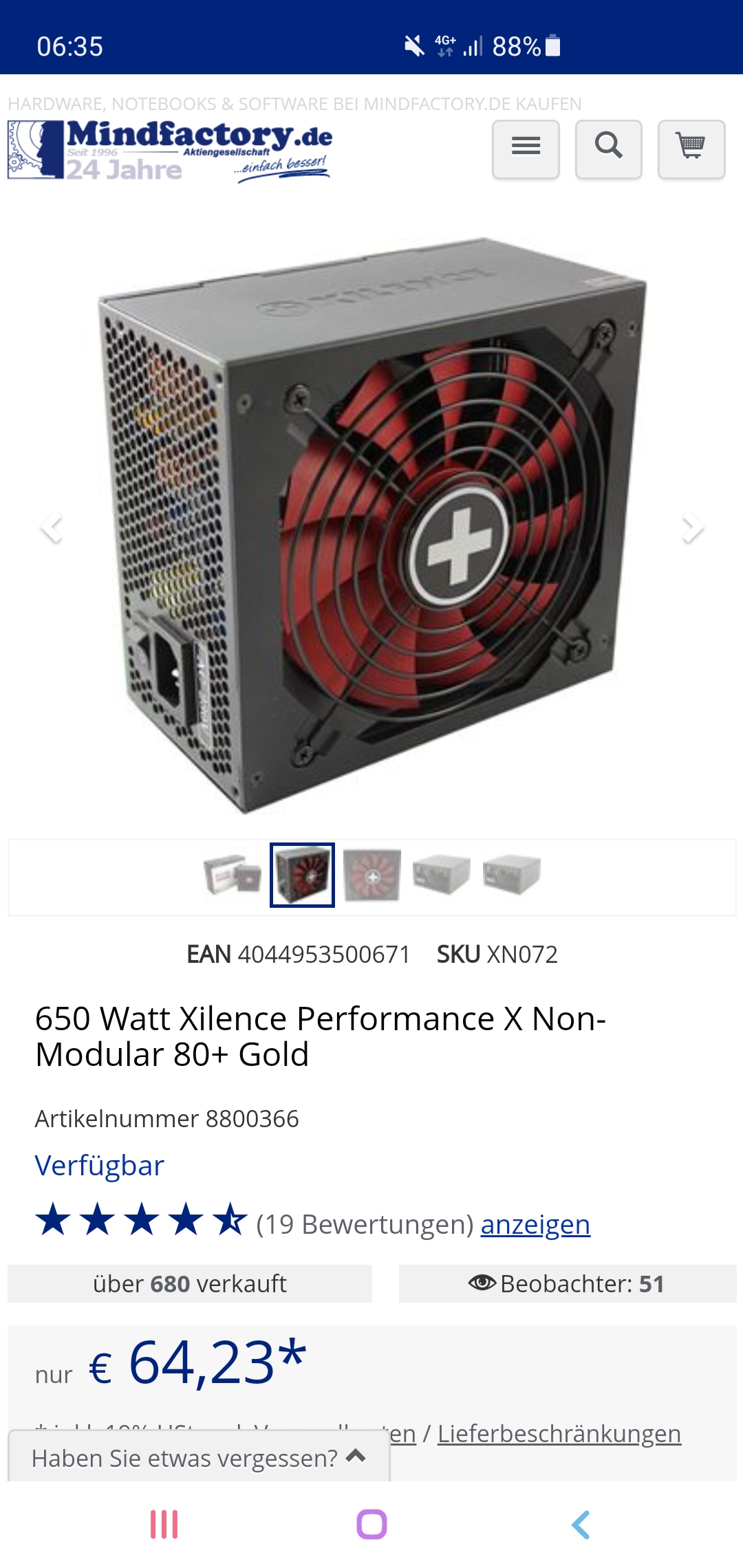
Task: Open the shopping cart icon
Action: pos(691,149)
